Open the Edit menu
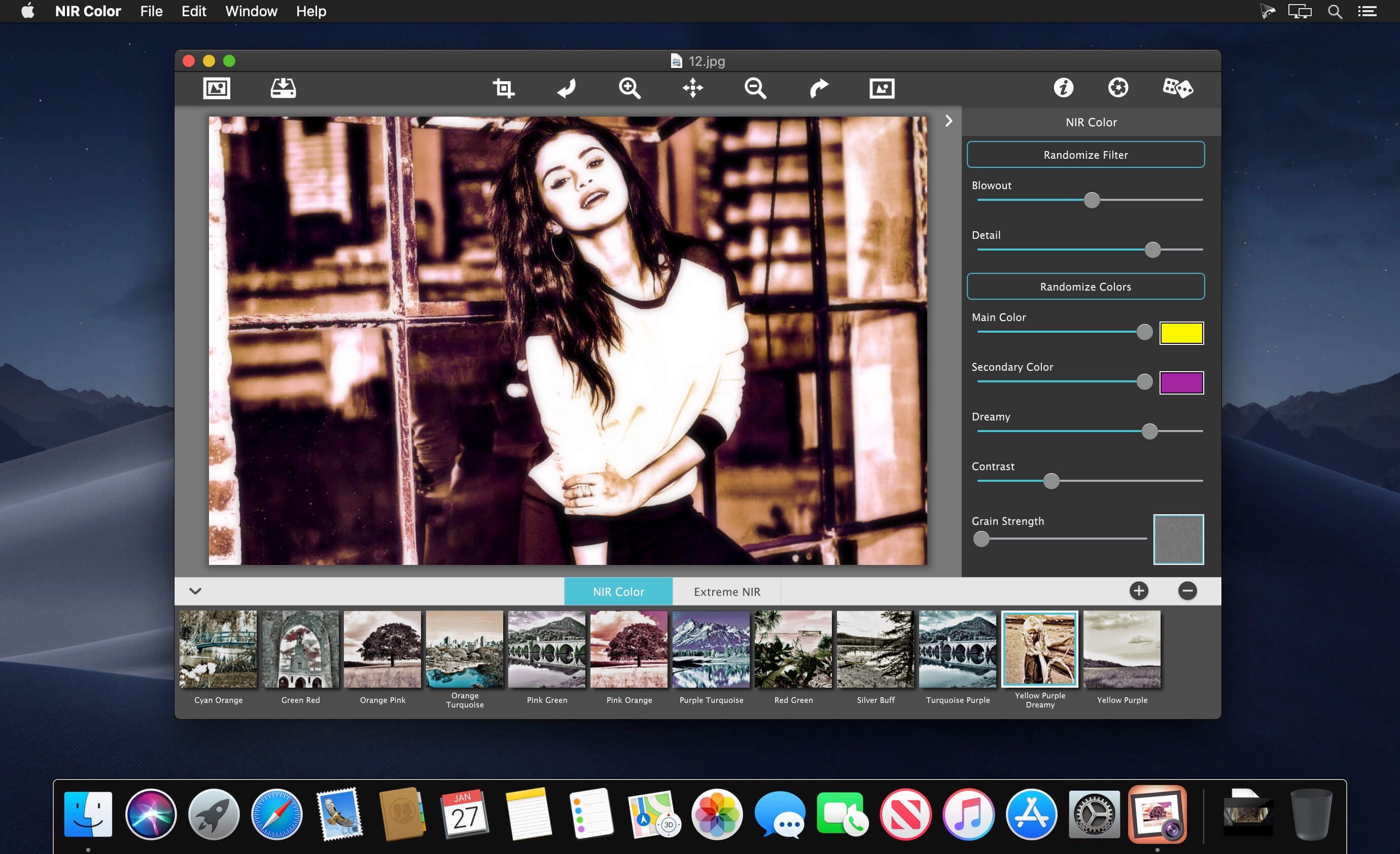The width and height of the screenshot is (1400, 854). point(193,11)
